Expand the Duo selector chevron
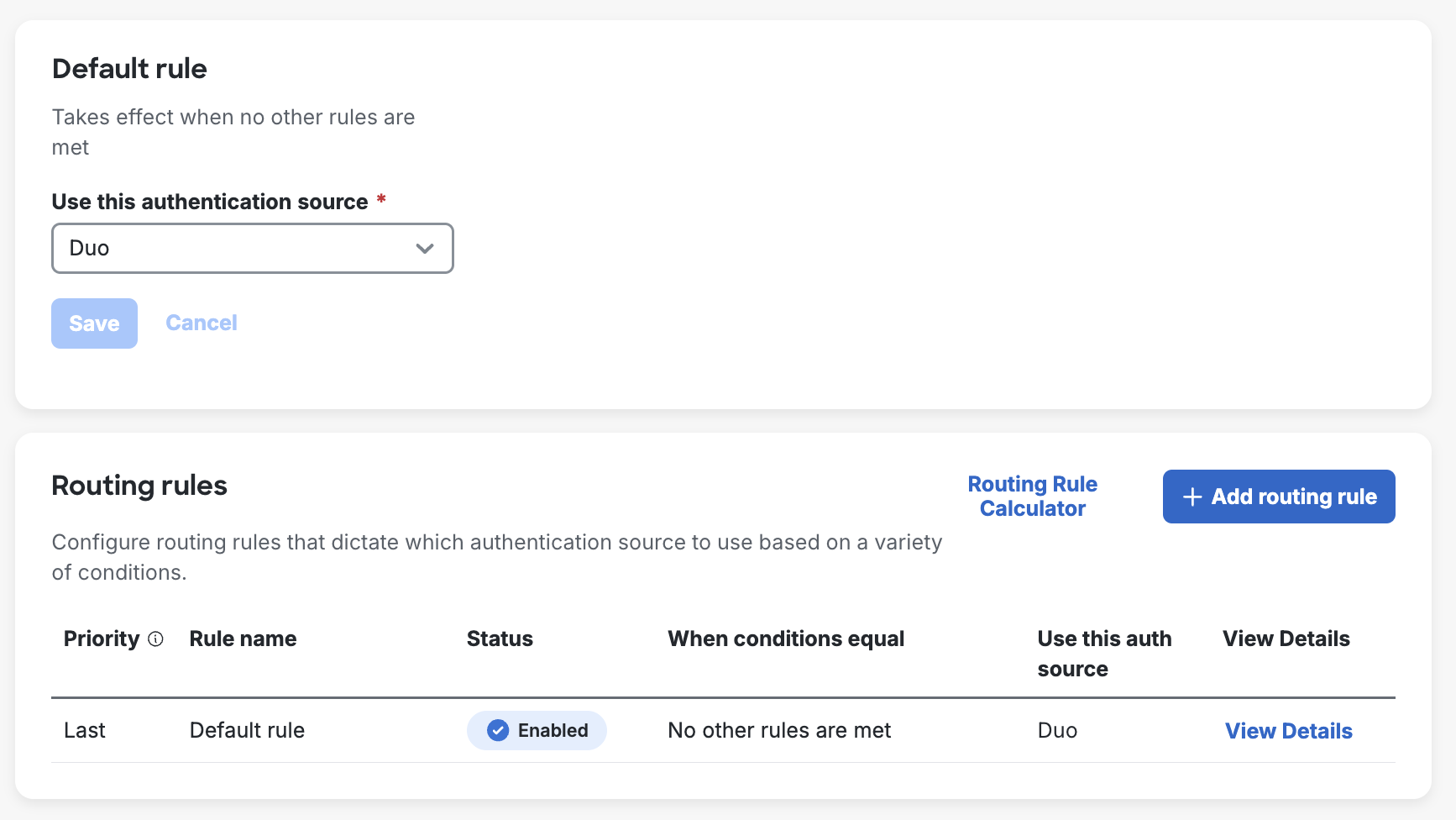The image size is (1456, 820). click(425, 248)
